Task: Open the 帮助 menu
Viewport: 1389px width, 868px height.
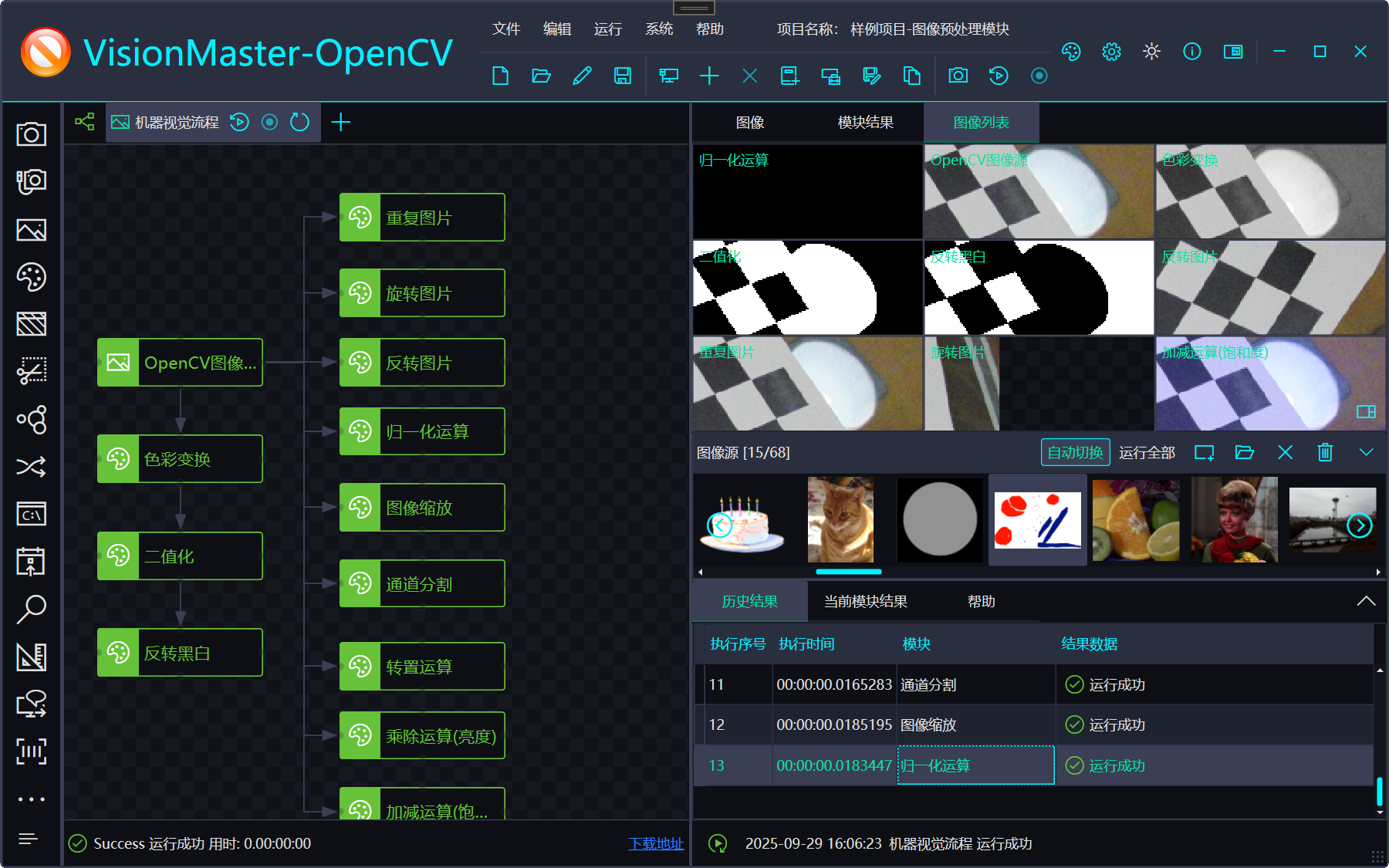Action: (x=710, y=29)
